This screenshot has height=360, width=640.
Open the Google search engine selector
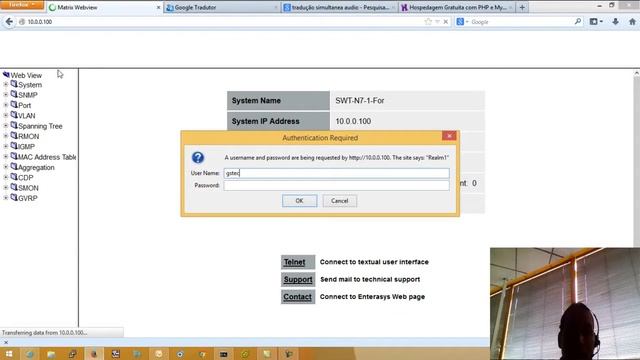[x=462, y=22]
